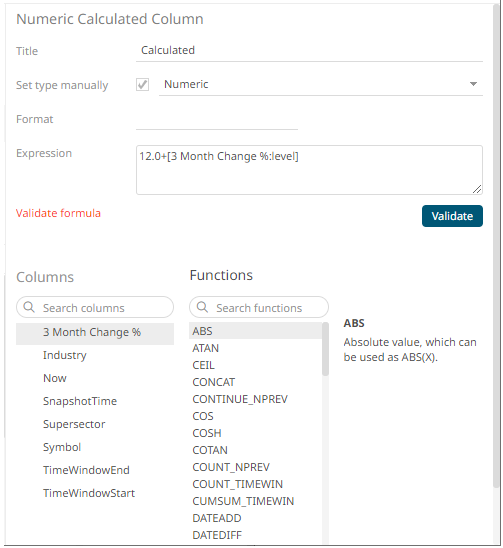Choose the ABS function in list
This screenshot has height=548, width=503.
tap(255, 331)
